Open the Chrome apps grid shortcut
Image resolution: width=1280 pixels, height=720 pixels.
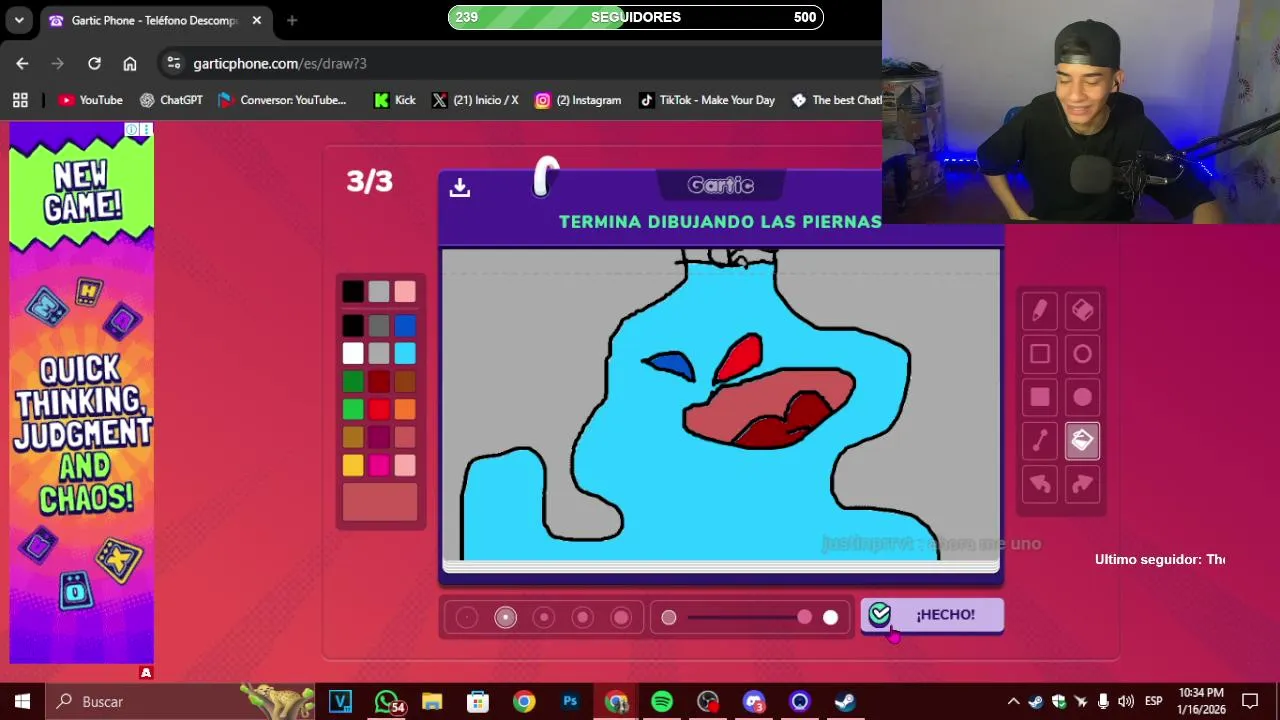[x=20, y=100]
